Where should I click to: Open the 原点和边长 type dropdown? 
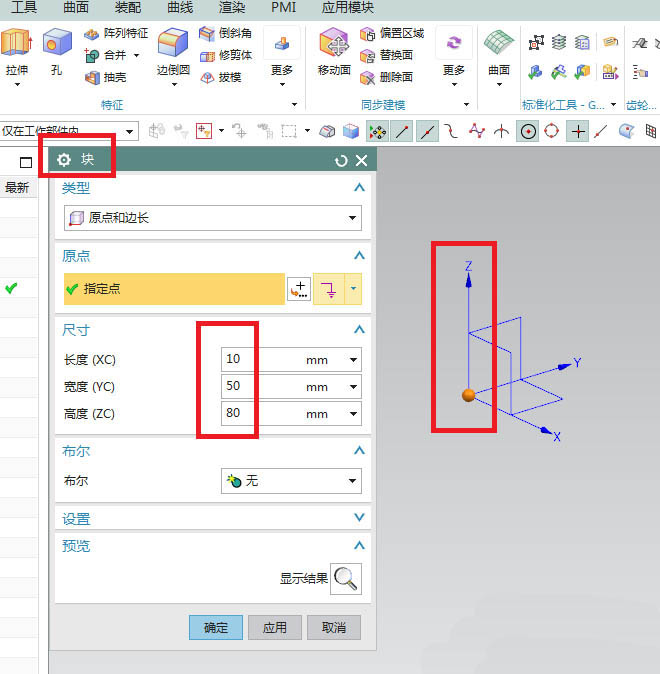(213, 218)
